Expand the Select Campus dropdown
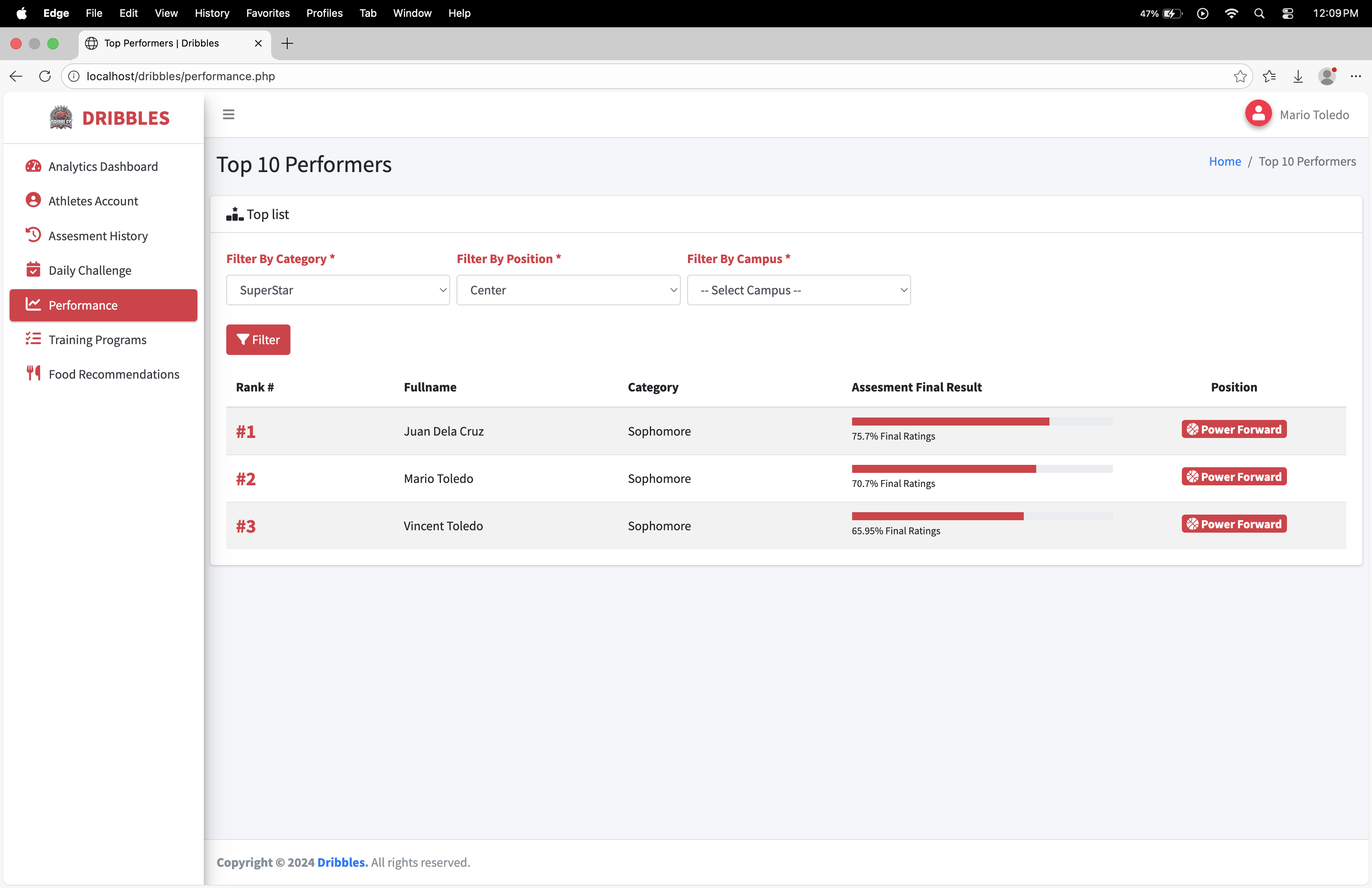This screenshot has width=1372, height=888. click(798, 290)
